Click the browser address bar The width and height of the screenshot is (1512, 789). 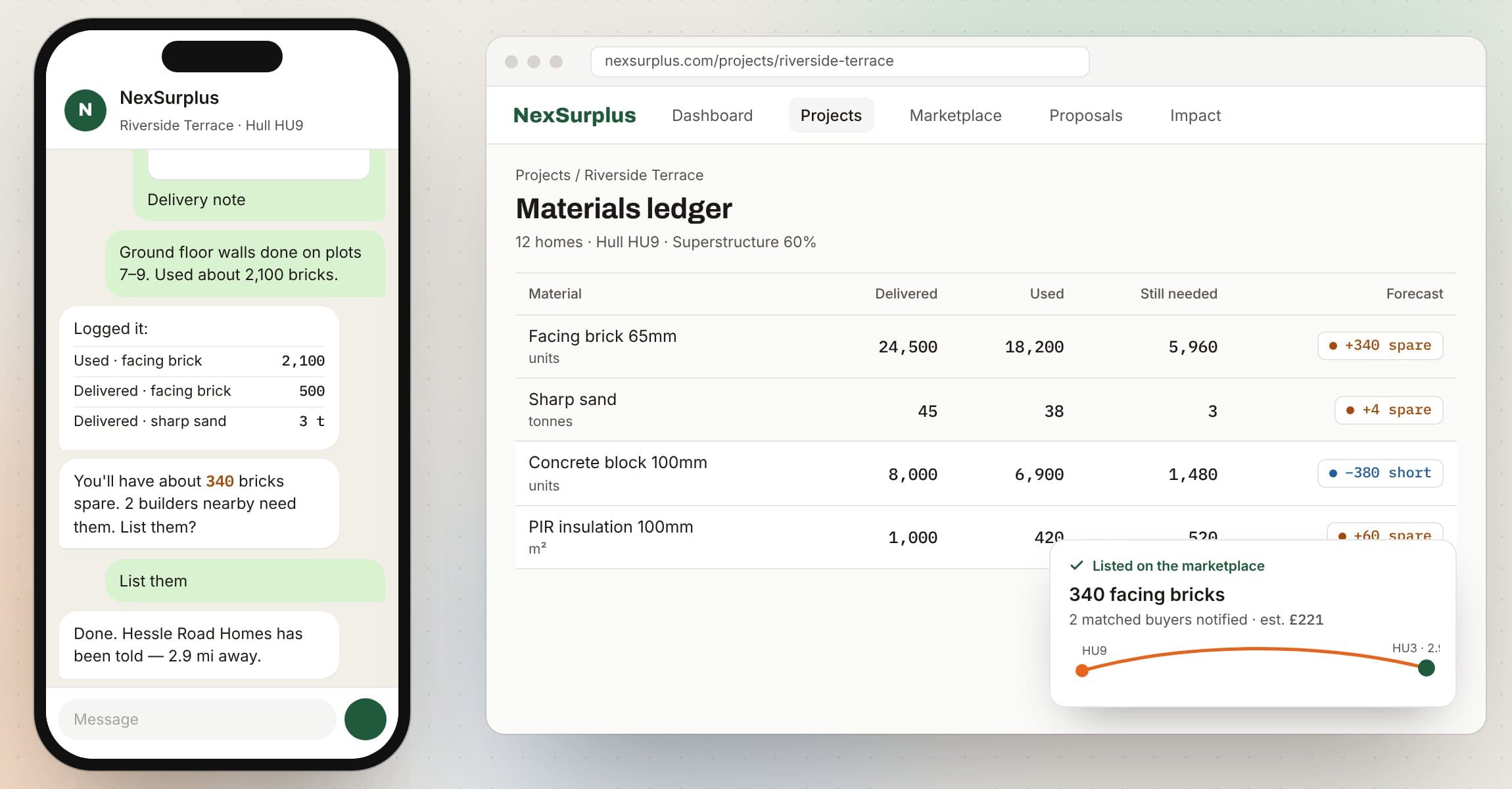click(x=840, y=61)
